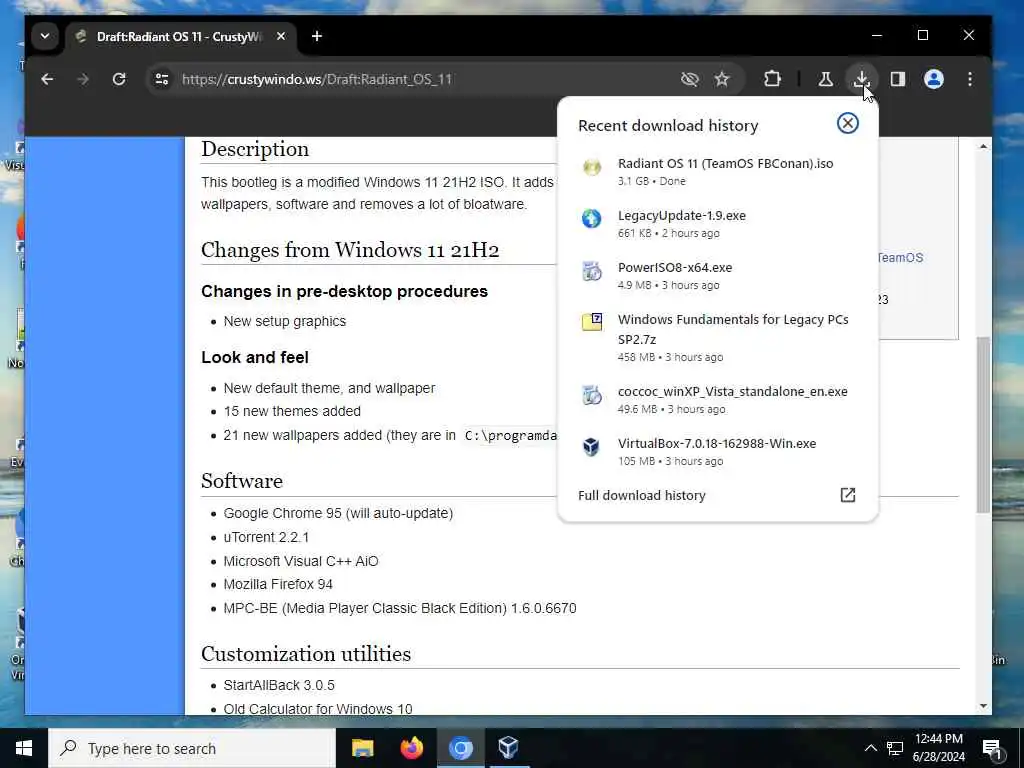Reload the current page
This screenshot has height=768, width=1024.
click(x=119, y=79)
